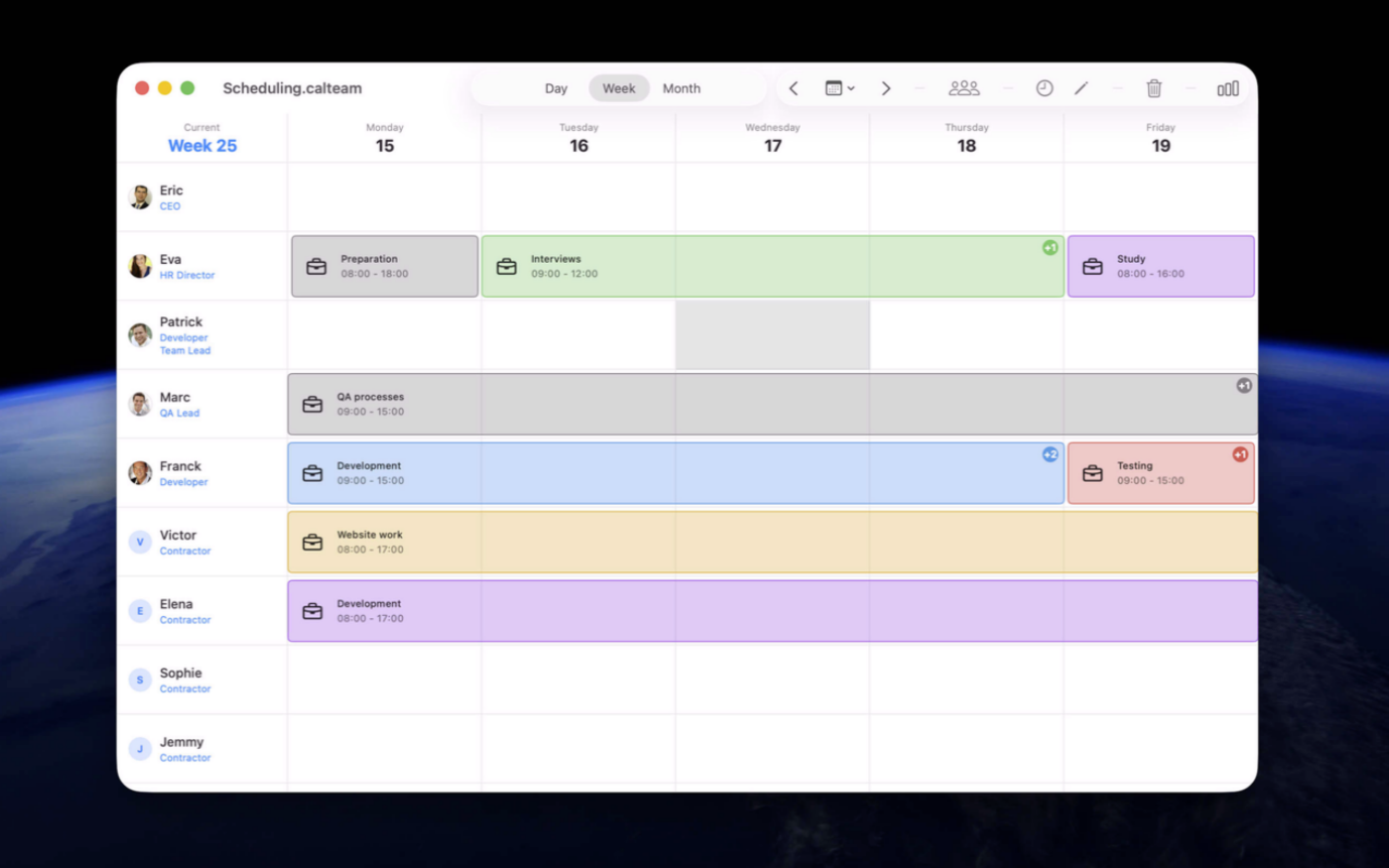Select the highlighted Wednesday cell in Patrick's row
Viewport: 1389px width, 868px height.
click(773, 335)
